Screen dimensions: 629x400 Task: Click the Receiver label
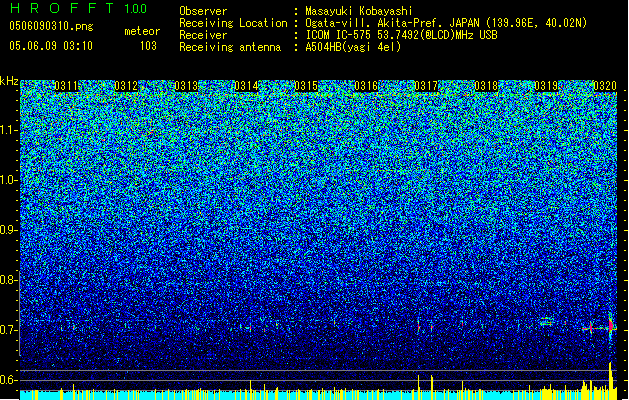point(203,35)
